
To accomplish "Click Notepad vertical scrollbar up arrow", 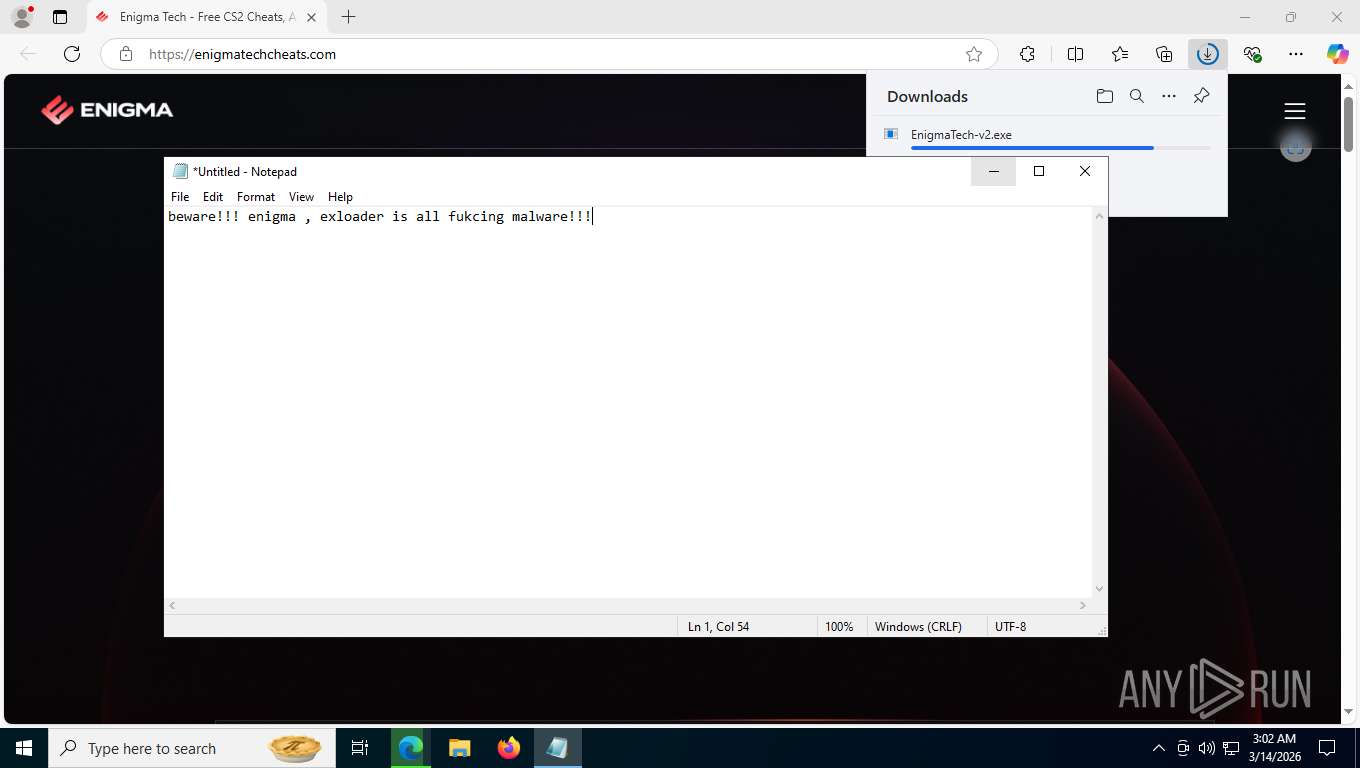I will coord(1100,216).
